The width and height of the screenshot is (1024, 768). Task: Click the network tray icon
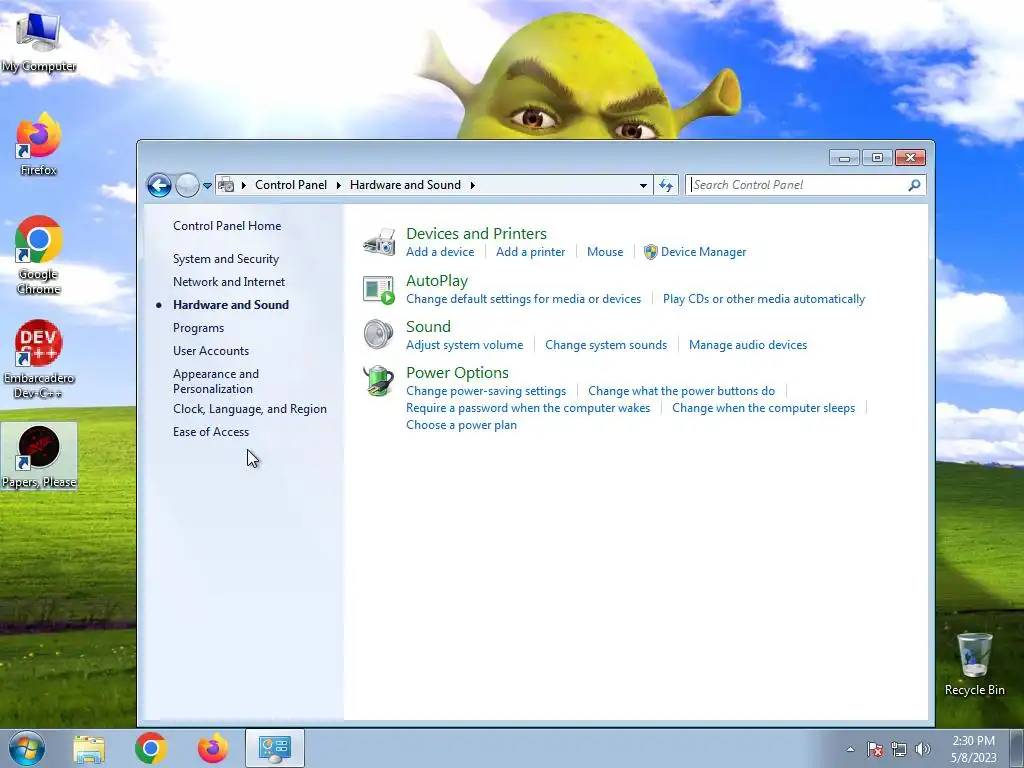(899, 749)
